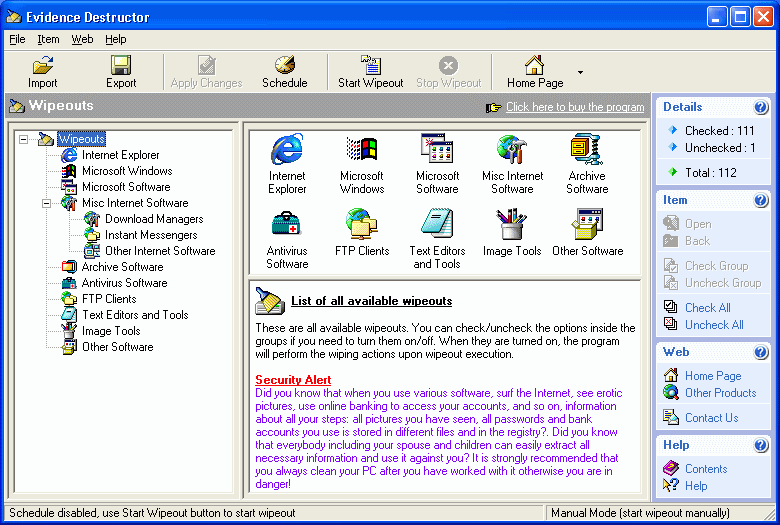Click the Help panel question mark icon
The width and height of the screenshot is (780, 525).
point(761,445)
